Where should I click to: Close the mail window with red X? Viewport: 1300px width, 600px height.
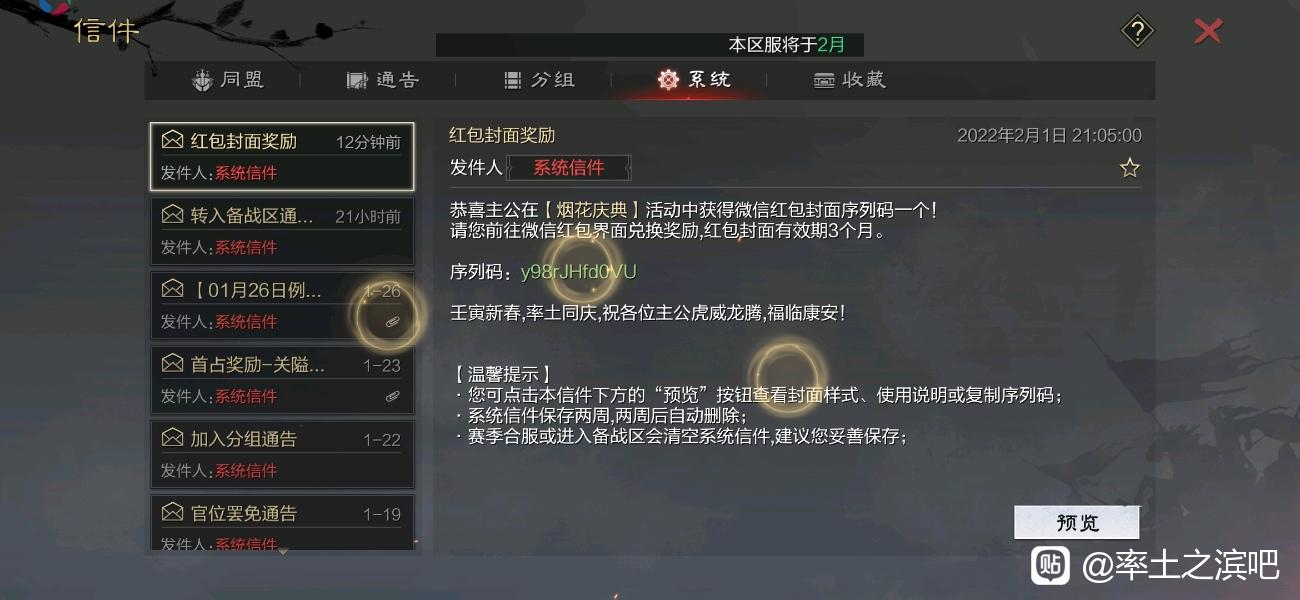click(1208, 31)
